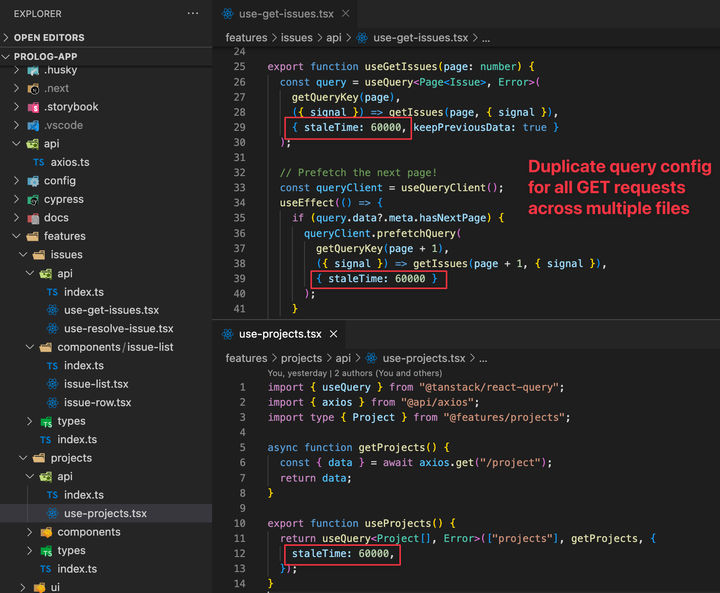Click the React icon beside issue-list.tsx
The image size is (720, 593).
point(54,384)
